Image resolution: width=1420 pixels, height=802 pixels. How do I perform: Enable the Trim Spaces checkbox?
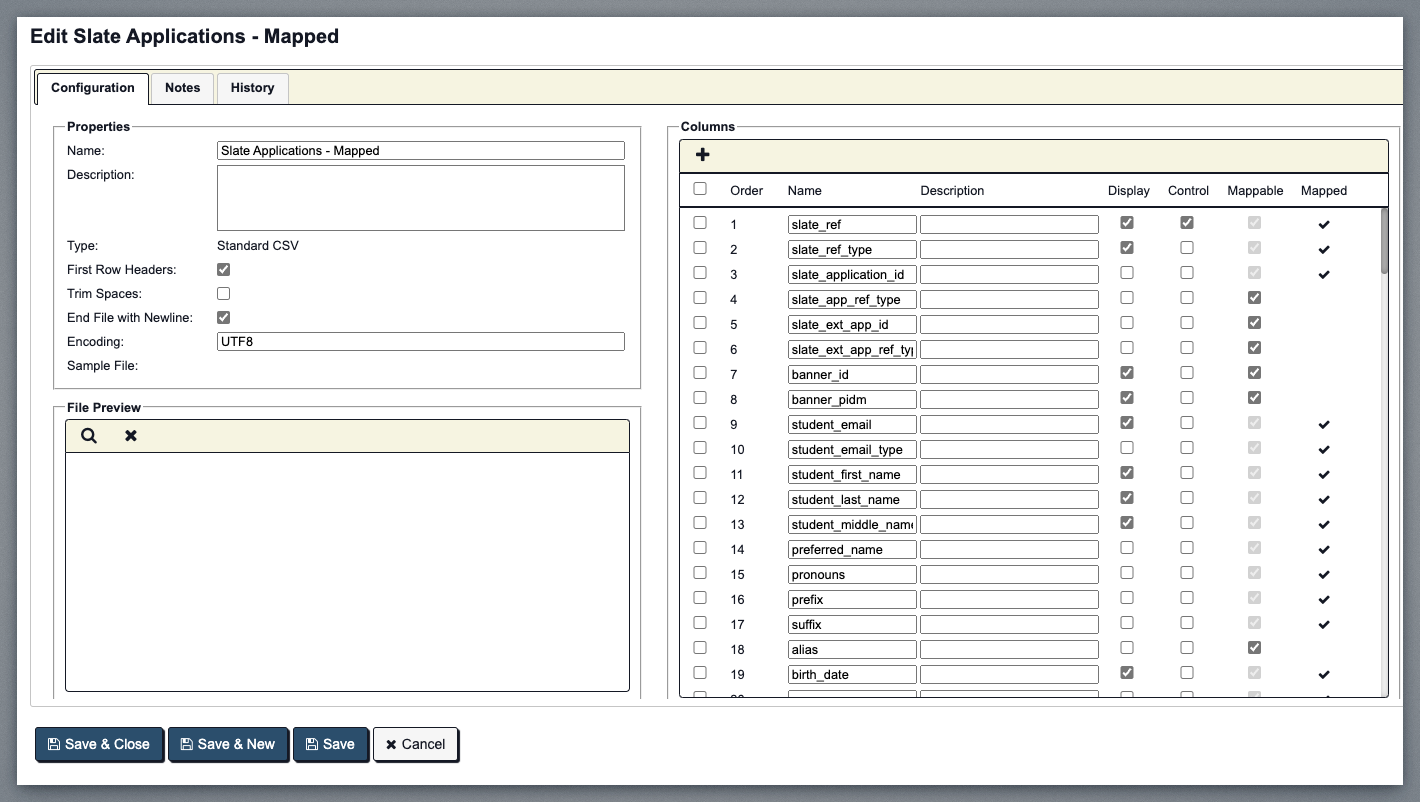(x=224, y=294)
